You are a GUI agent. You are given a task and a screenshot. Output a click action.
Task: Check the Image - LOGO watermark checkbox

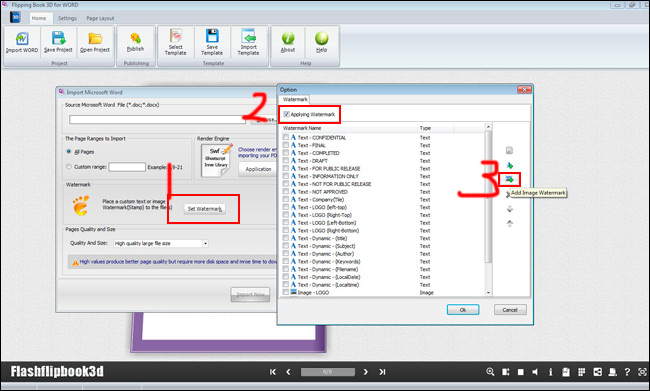(286, 292)
